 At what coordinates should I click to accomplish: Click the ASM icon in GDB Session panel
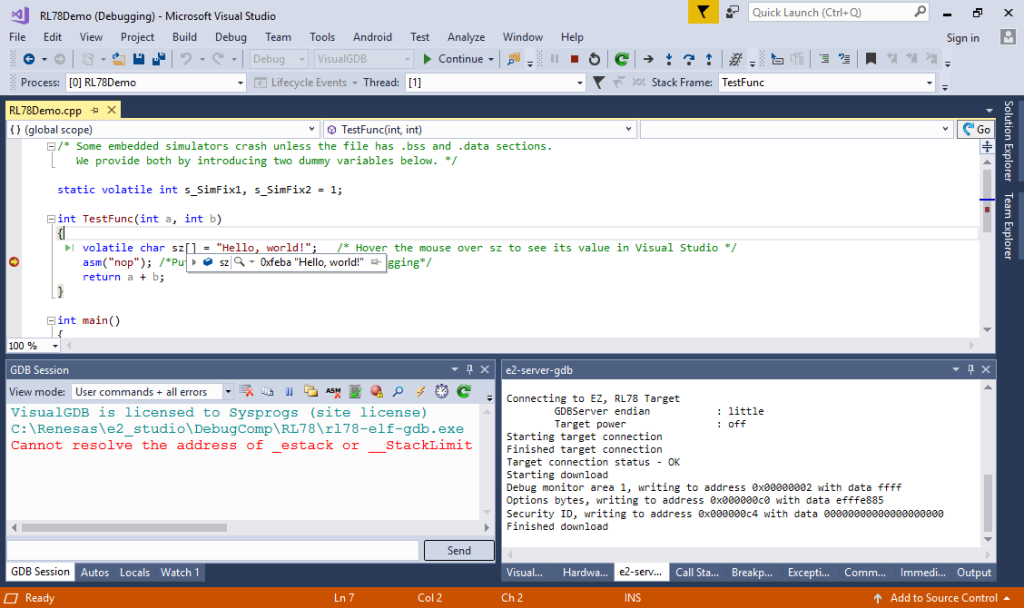click(333, 391)
